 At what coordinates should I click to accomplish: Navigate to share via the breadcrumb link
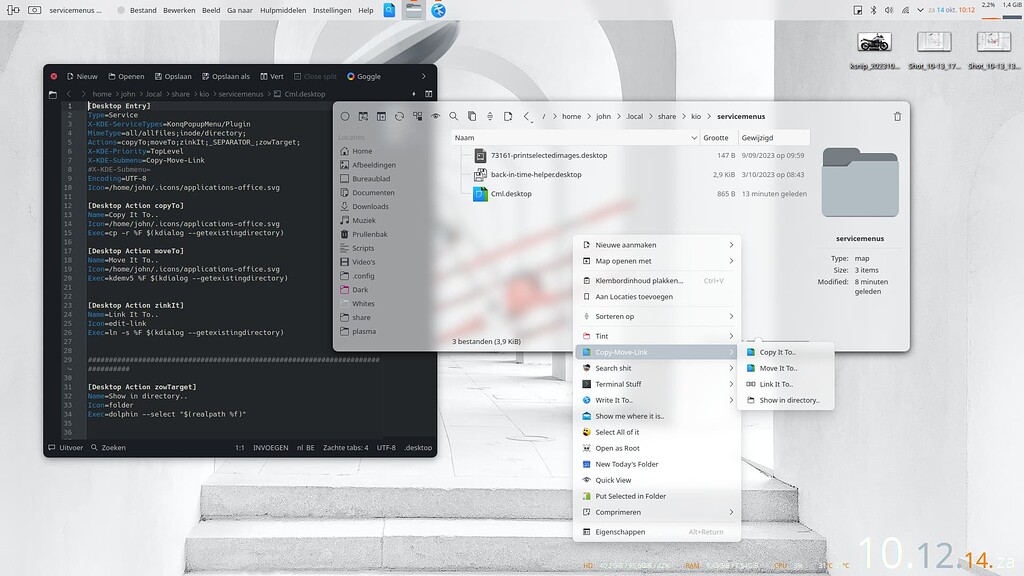pyautogui.click(x=667, y=116)
